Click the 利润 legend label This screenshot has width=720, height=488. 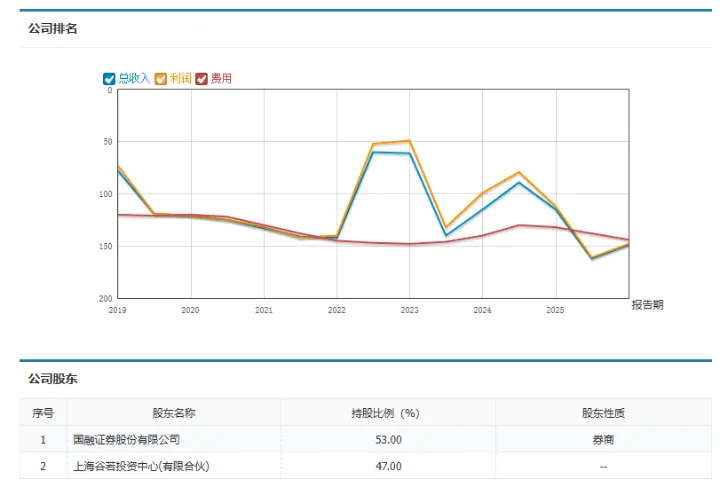coord(180,79)
